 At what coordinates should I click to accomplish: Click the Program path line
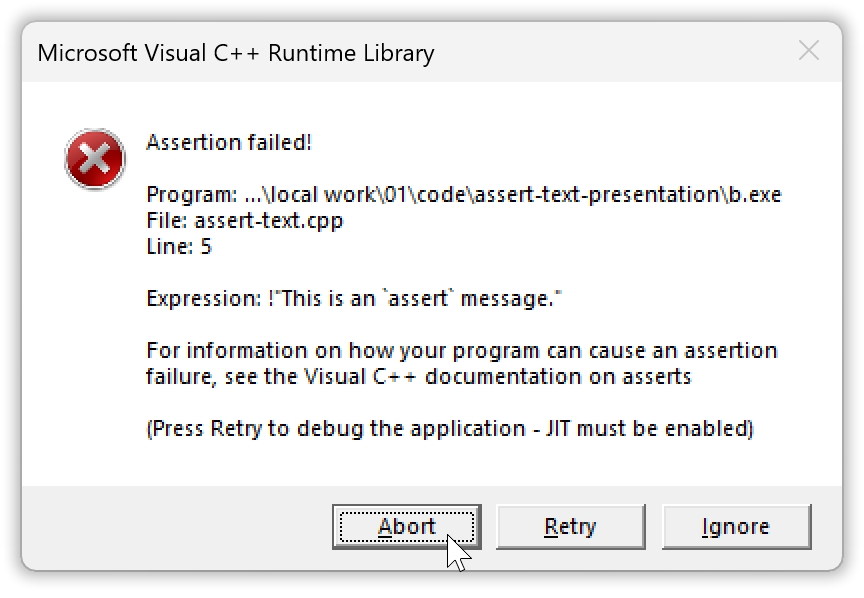(x=463, y=194)
